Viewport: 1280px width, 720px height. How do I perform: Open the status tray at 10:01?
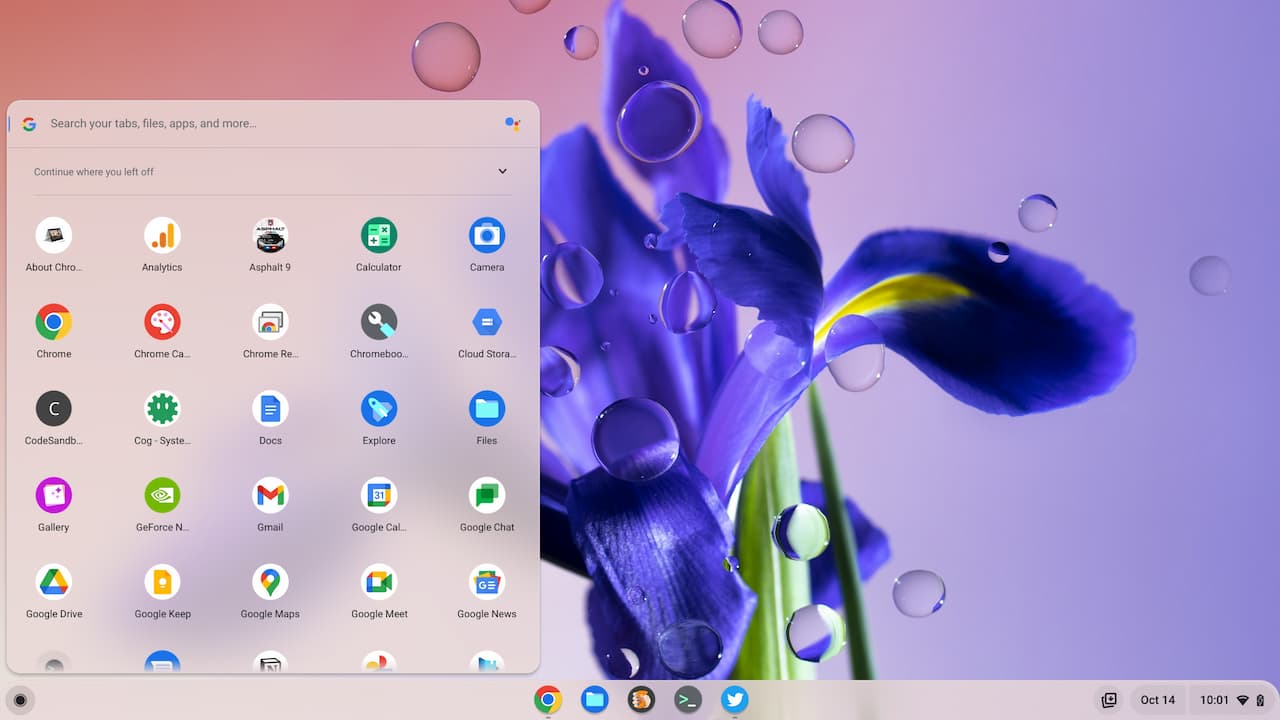[1233, 700]
